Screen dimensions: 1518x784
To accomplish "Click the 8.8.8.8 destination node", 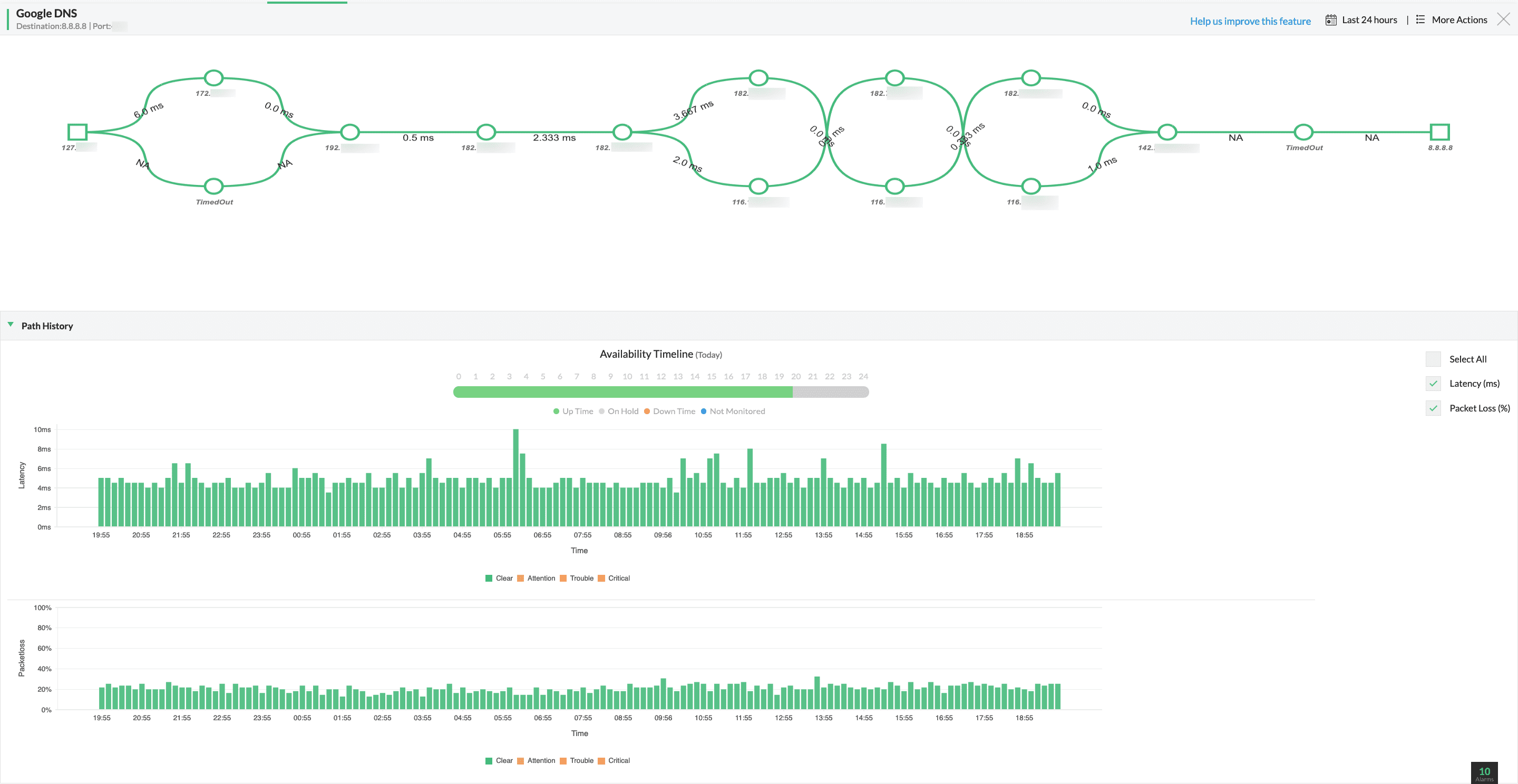I will [x=1440, y=133].
